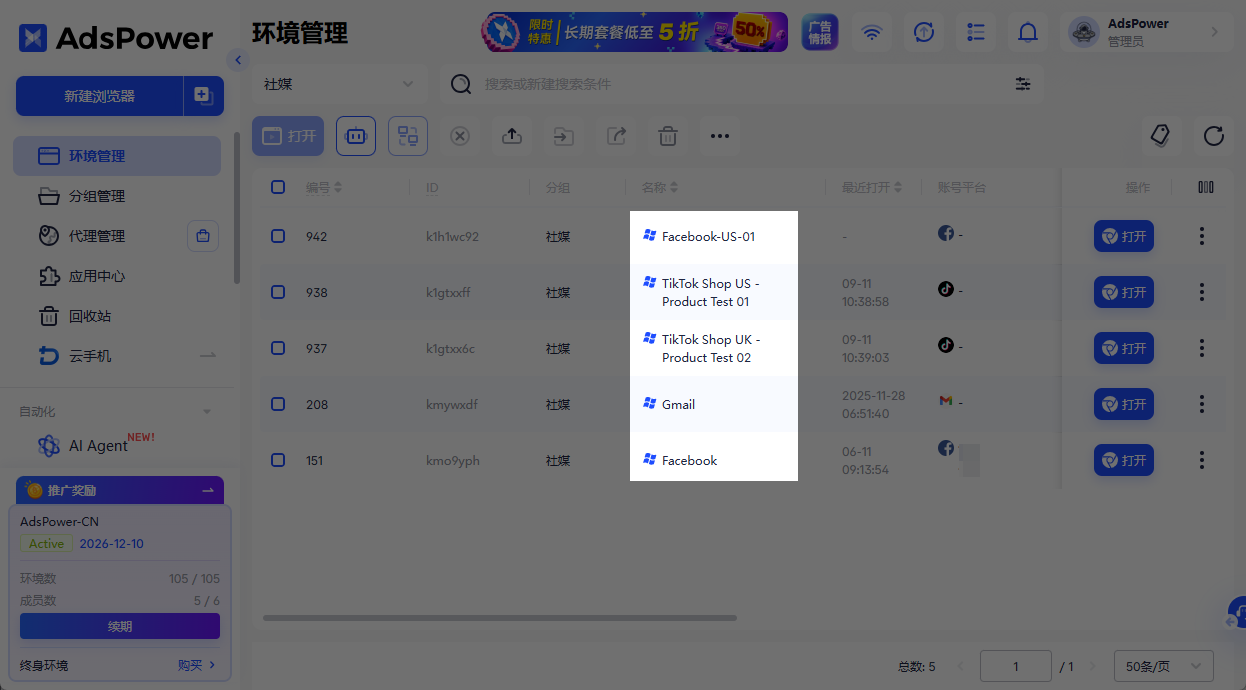
Task: Check the box for profile 942
Action: 278,236
